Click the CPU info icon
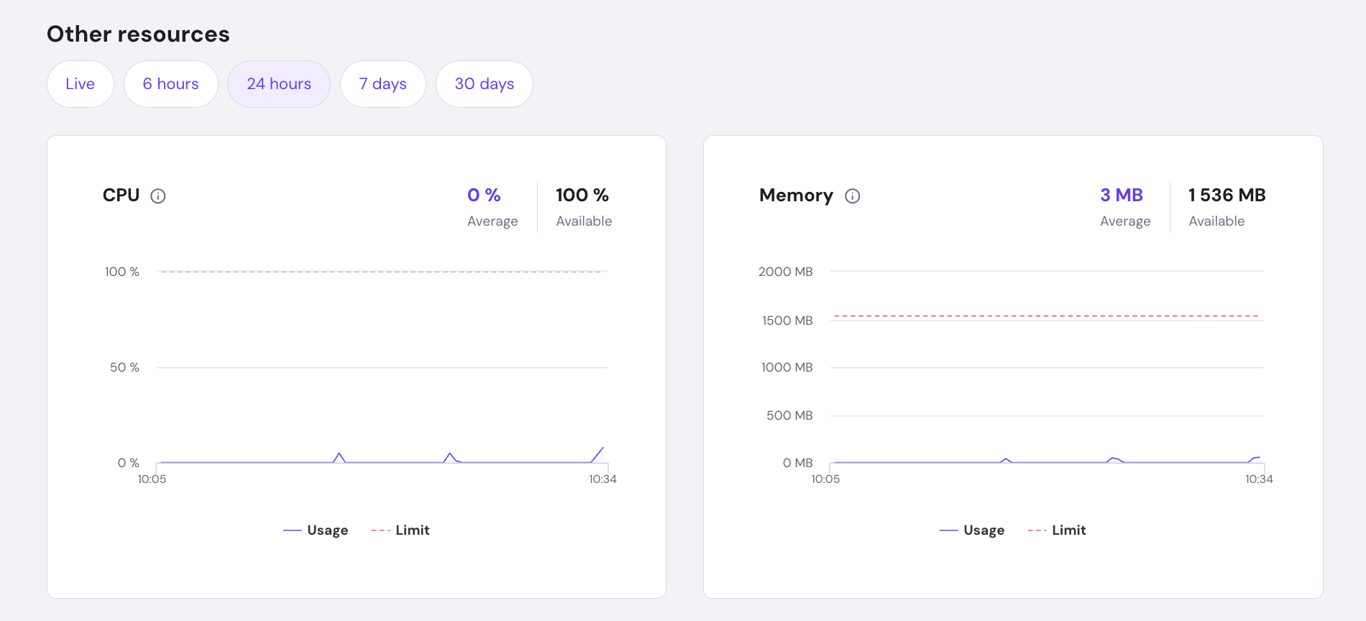The image size is (1366, 621). tap(158, 196)
